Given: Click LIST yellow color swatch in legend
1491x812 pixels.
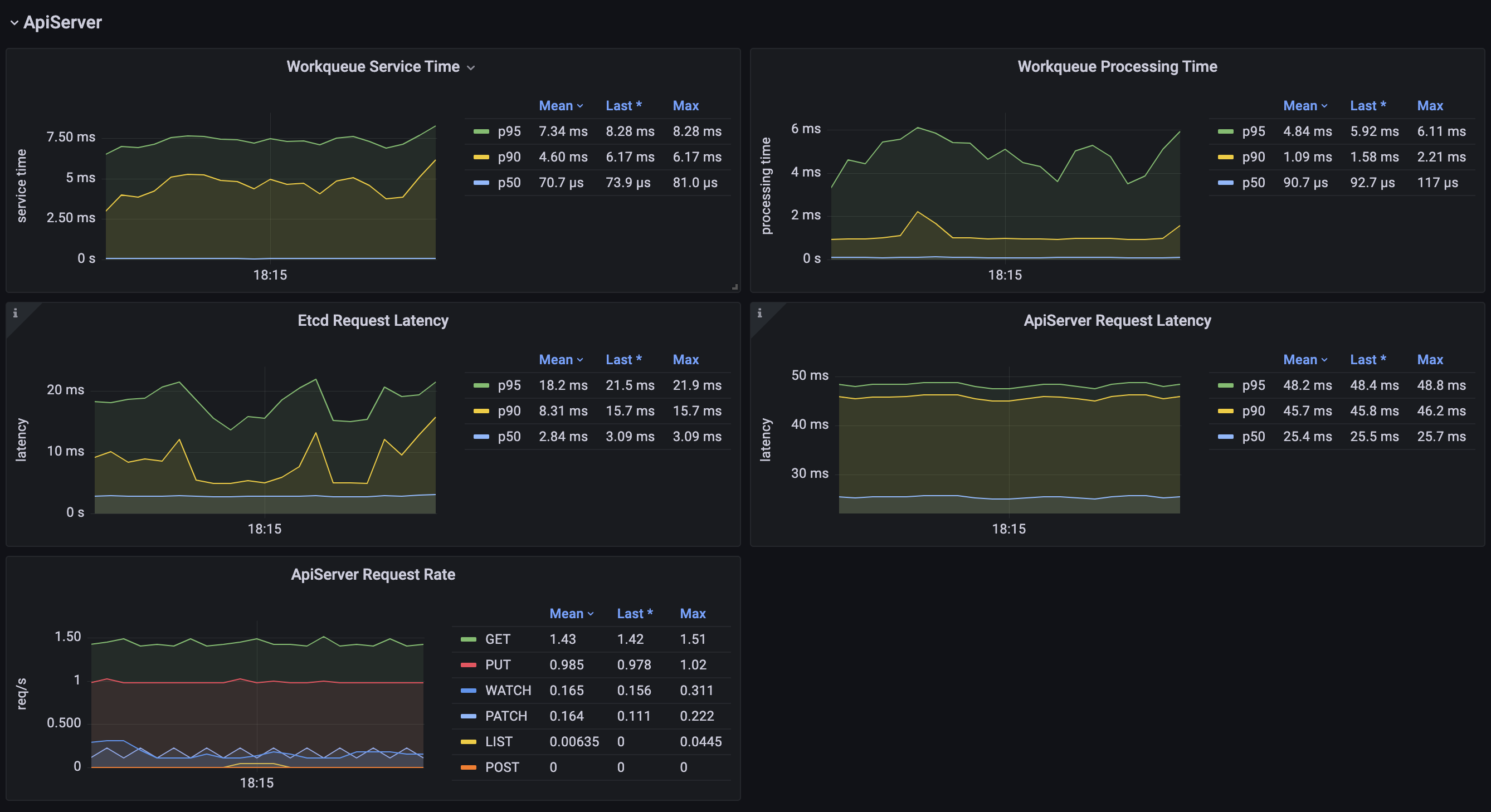Looking at the screenshot, I should (x=468, y=742).
